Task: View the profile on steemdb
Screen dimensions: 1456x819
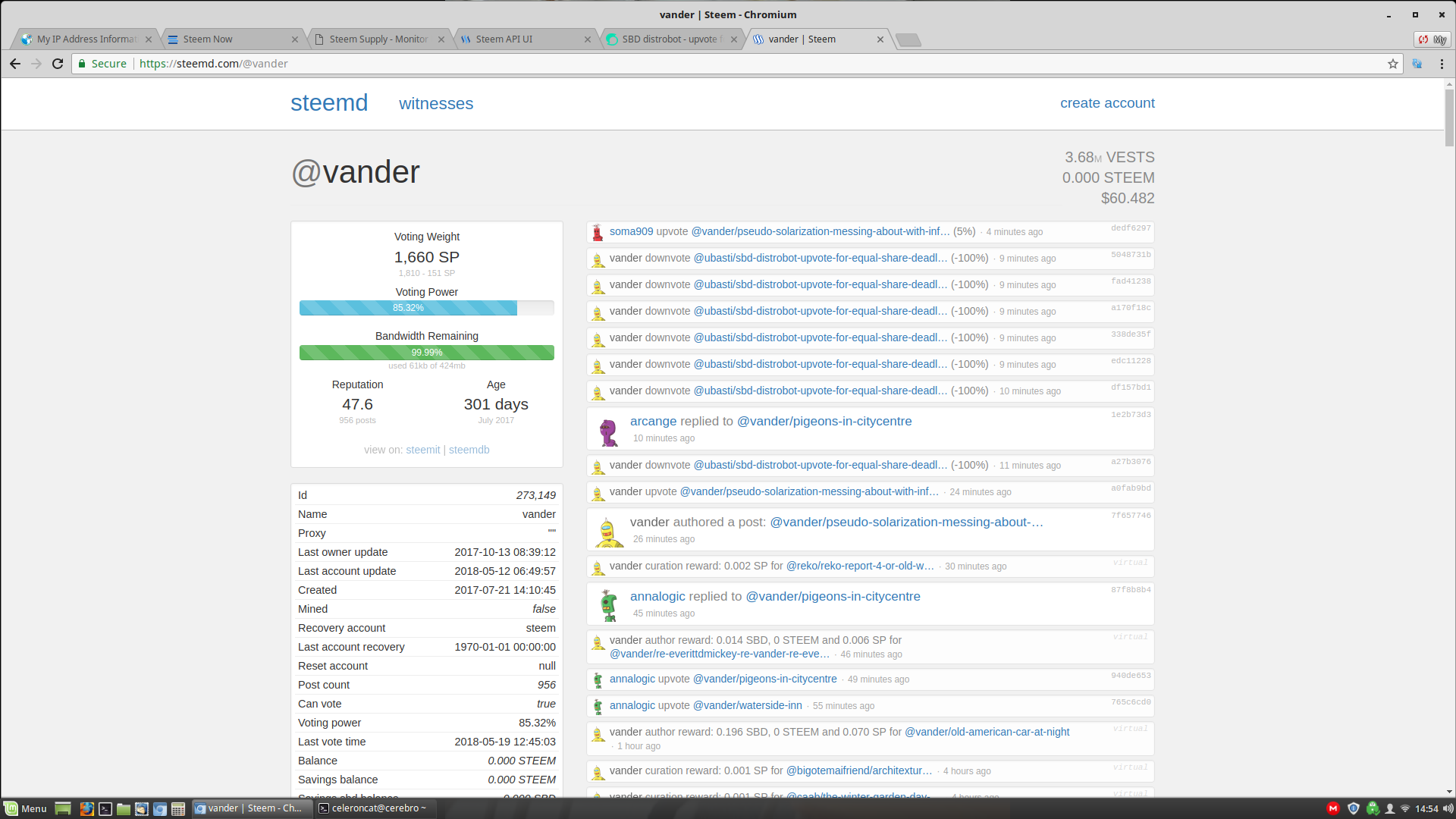Action: pyautogui.click(x=469, y=450)
